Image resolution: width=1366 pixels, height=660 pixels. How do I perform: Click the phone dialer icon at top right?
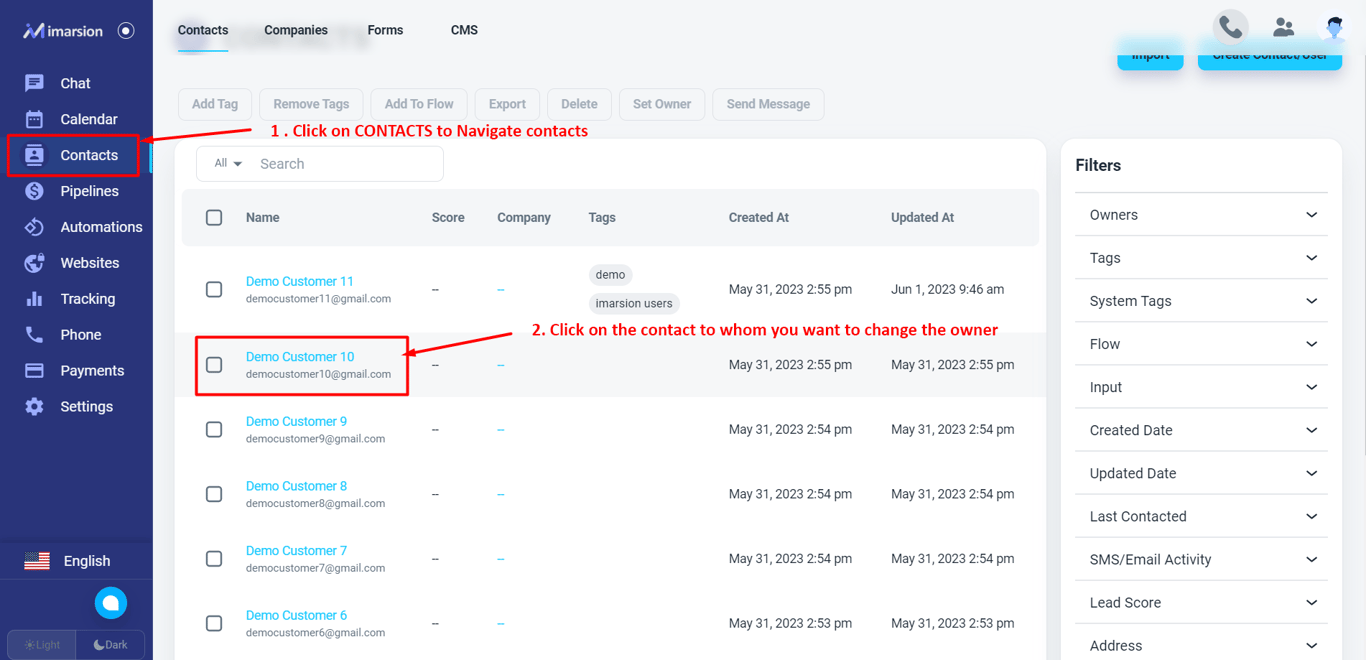(1231, 28)
